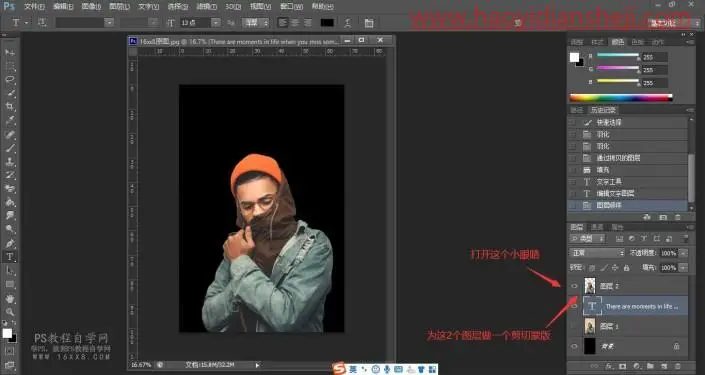Viewport: 705px width, 375px height.
Task: Select the Quick Selection tool
Action: [10, 94]
